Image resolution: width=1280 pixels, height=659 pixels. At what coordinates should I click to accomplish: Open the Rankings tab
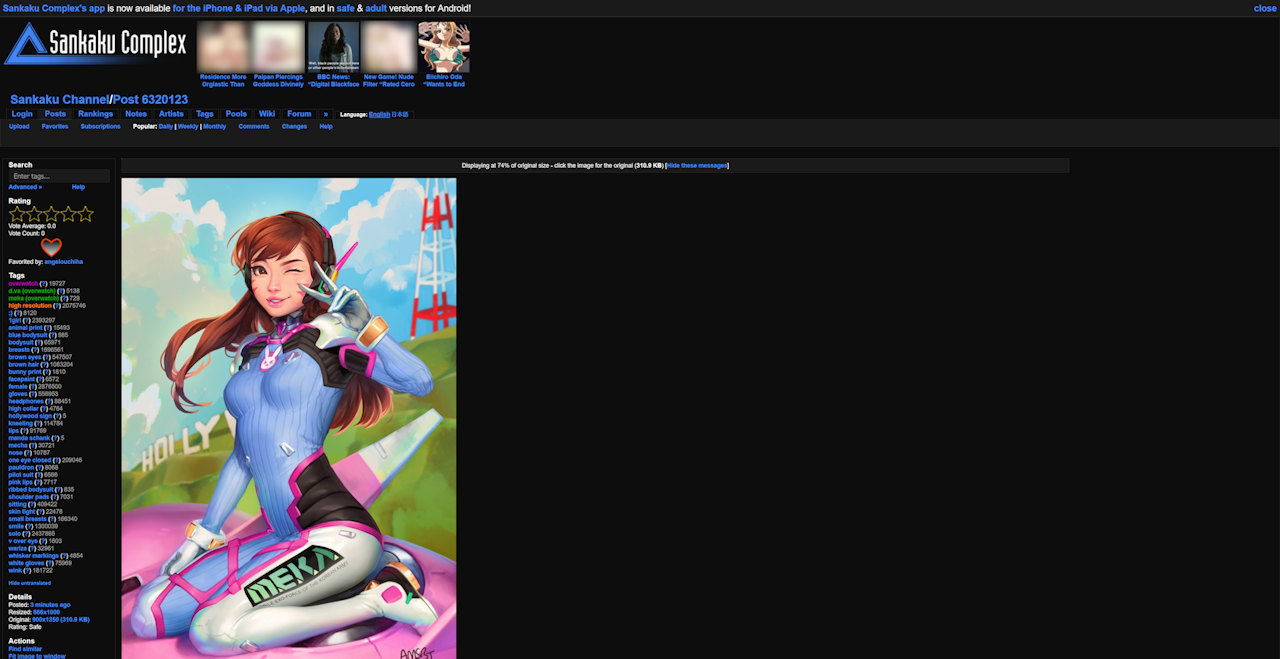(x=95, y=113)
